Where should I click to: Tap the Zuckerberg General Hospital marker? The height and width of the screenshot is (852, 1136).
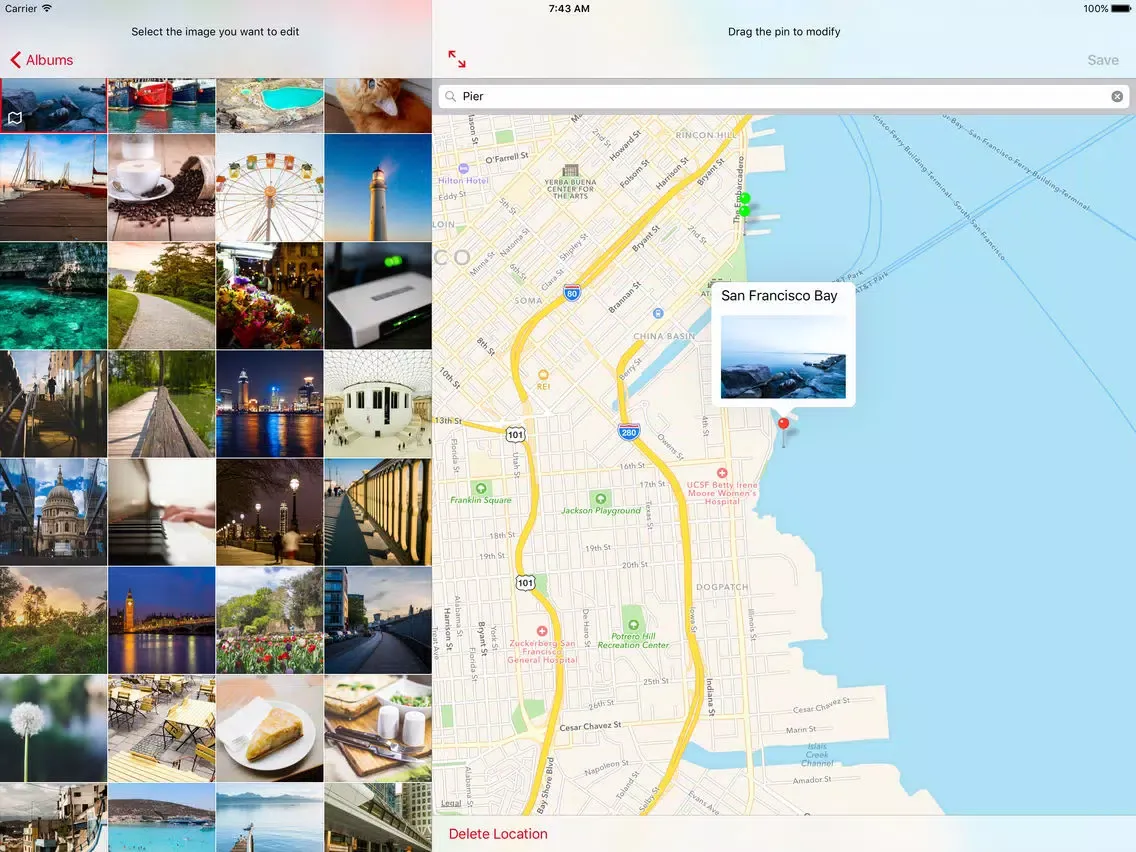click(541, 631)
